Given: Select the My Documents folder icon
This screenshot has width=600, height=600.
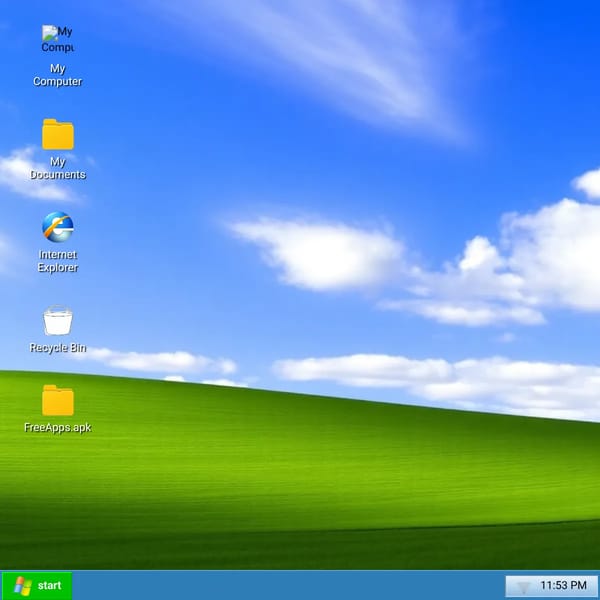Looking at the screenshot, I should pyautogui.click(x=58, y=134).
